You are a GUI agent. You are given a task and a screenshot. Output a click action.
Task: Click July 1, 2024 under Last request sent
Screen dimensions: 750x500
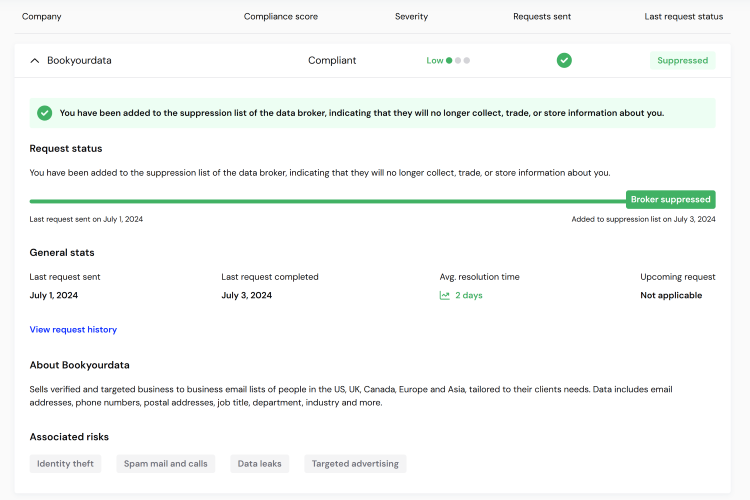(x=54, y=295)
